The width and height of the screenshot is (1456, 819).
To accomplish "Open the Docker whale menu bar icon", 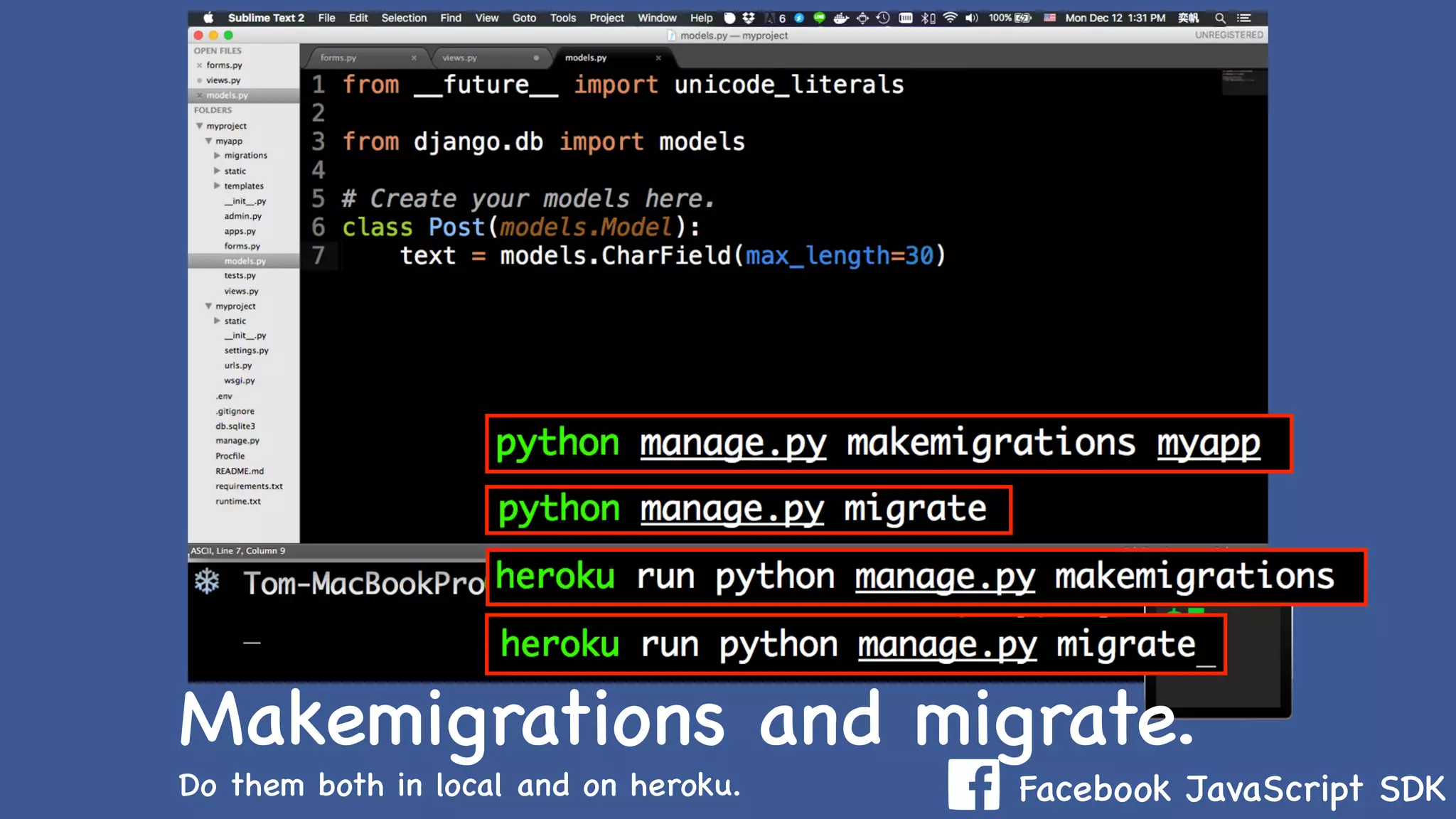I will (x=841, y=18).
